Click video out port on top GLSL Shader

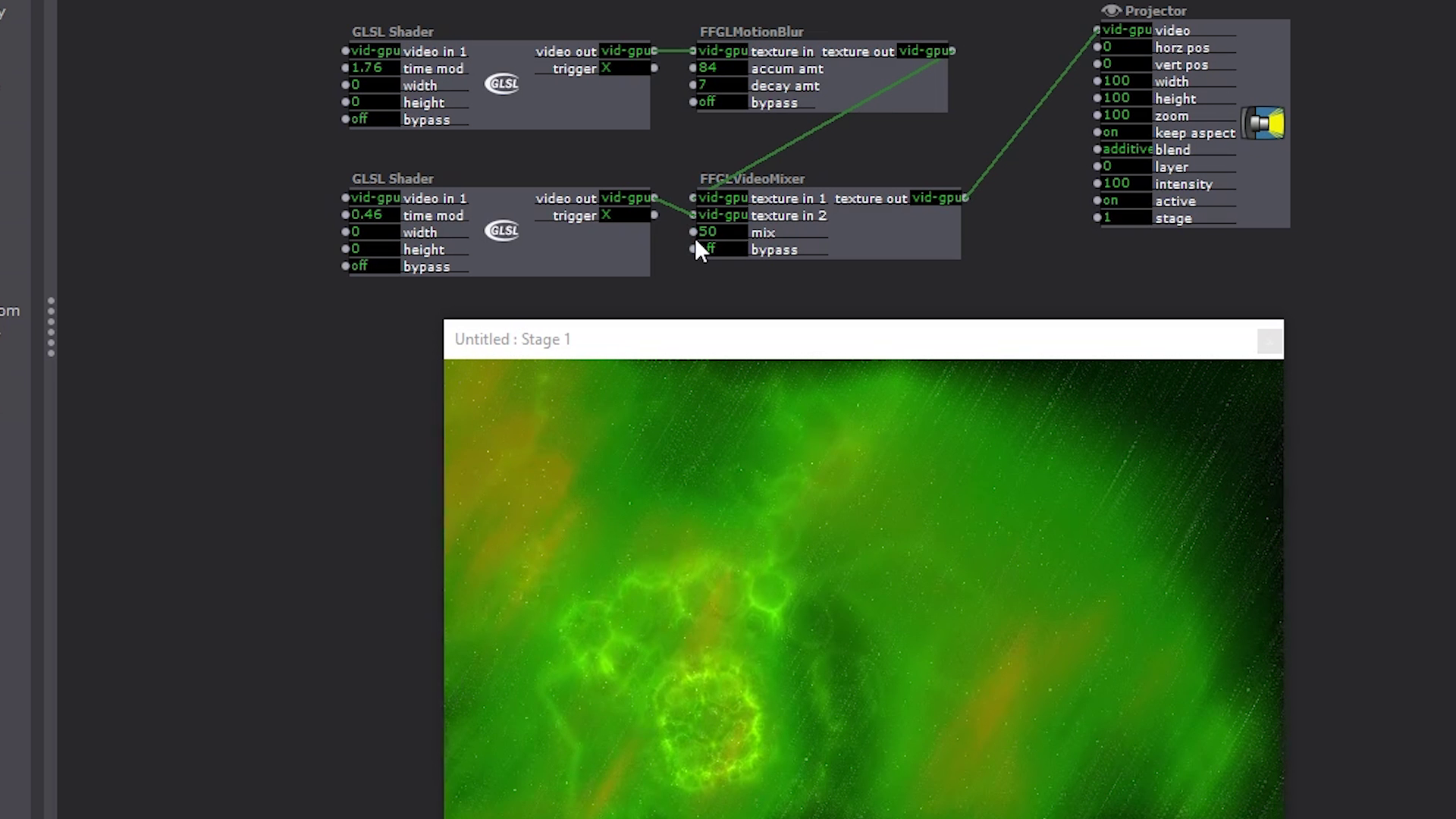(x=654, y=51)
